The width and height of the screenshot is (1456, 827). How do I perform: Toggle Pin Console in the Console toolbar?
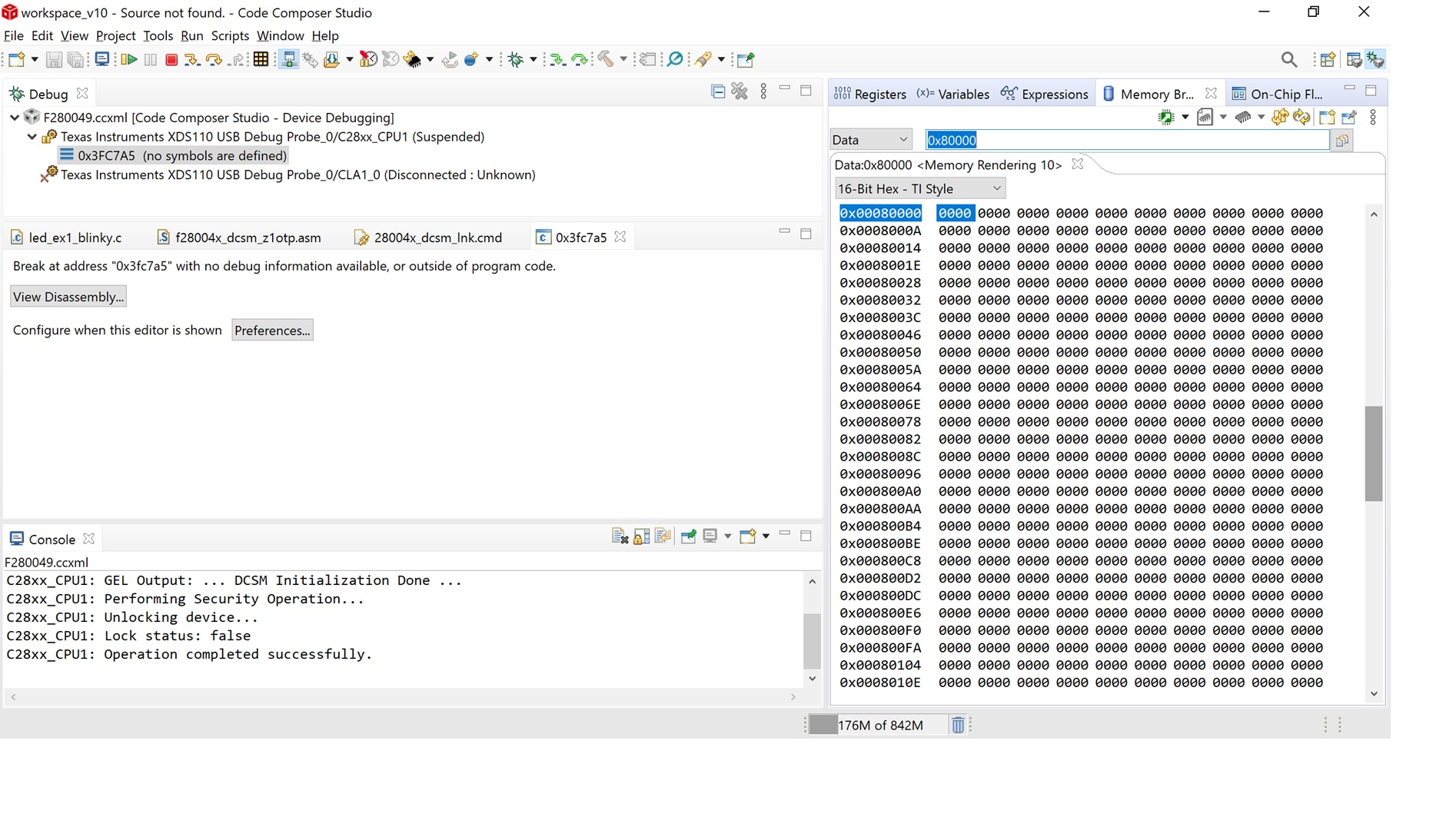click(689, 536)
